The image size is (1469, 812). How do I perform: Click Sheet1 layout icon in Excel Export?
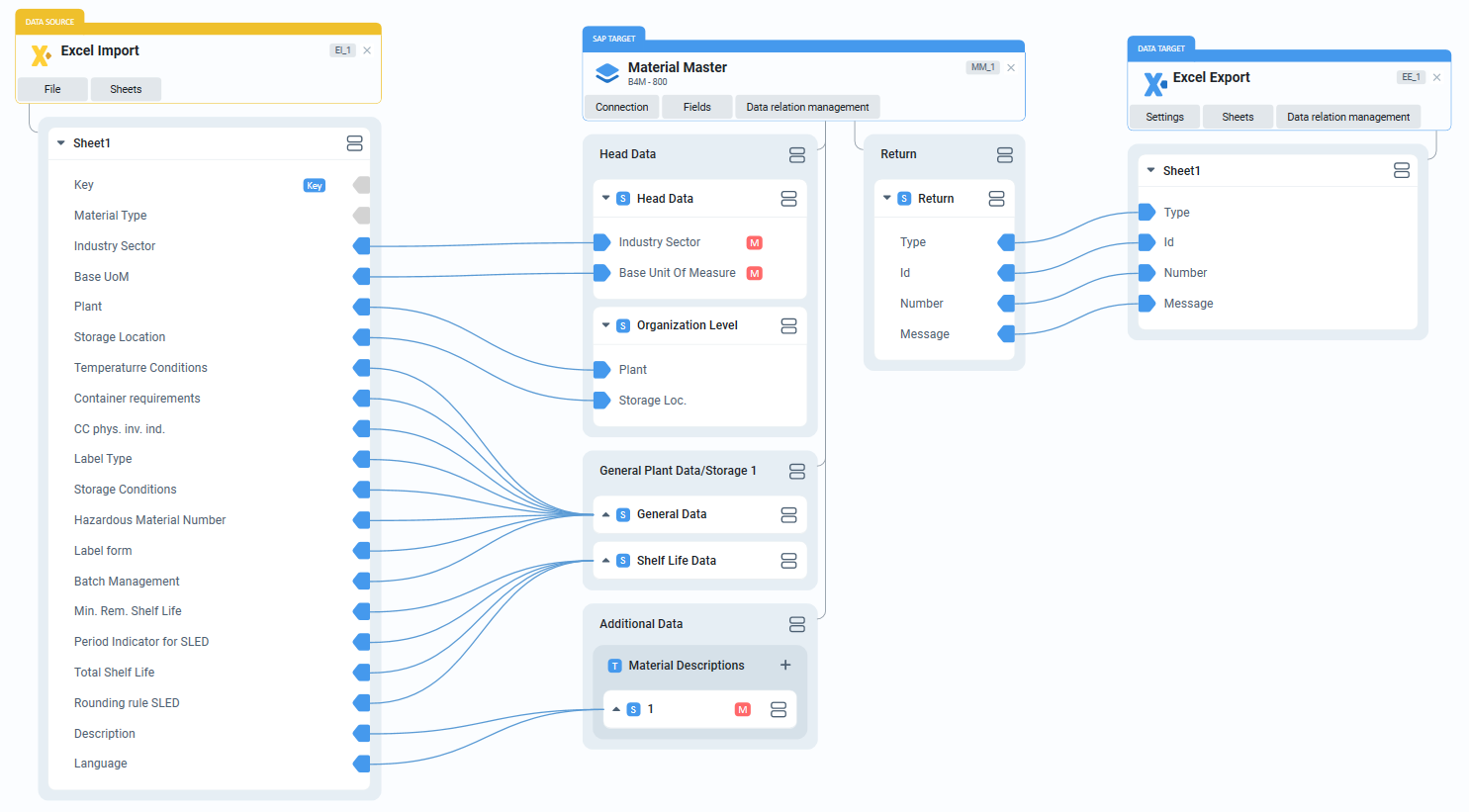click(x=1402, y=170)
